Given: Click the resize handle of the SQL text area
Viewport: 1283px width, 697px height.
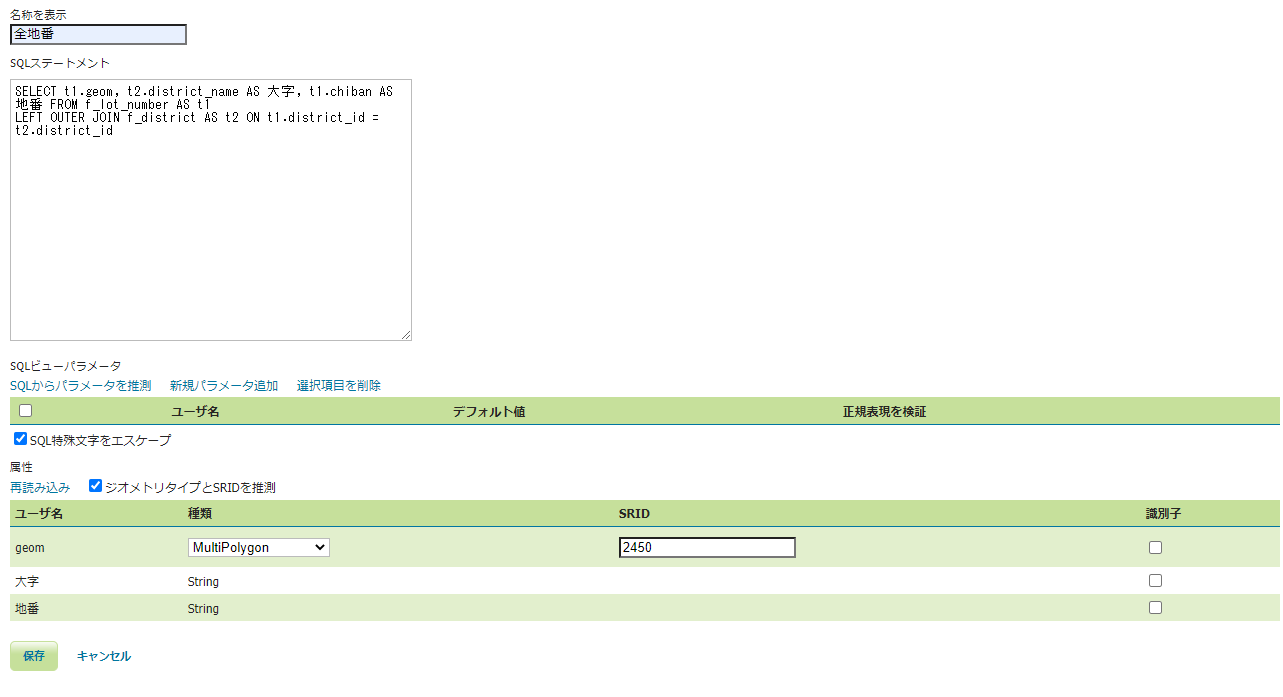Looking at the screenshot, I should coord(406,335).
